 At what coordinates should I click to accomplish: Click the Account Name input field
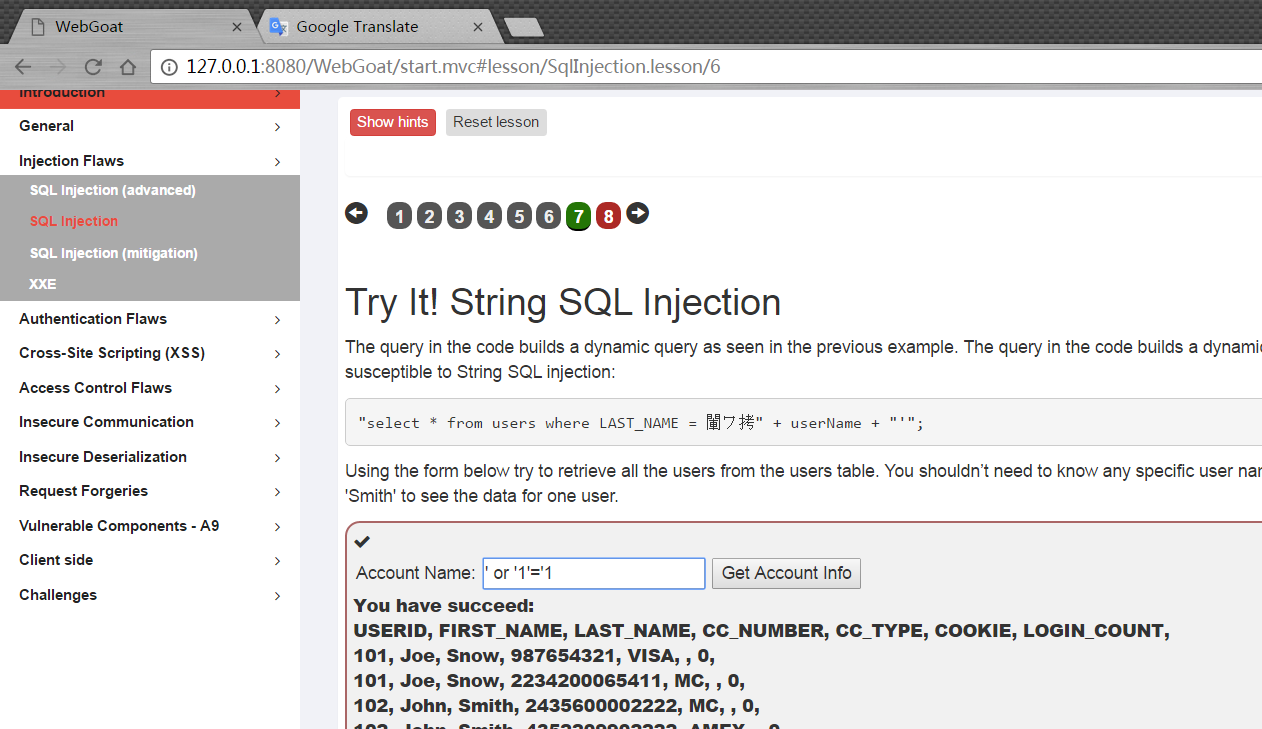[x=594, y=573]
